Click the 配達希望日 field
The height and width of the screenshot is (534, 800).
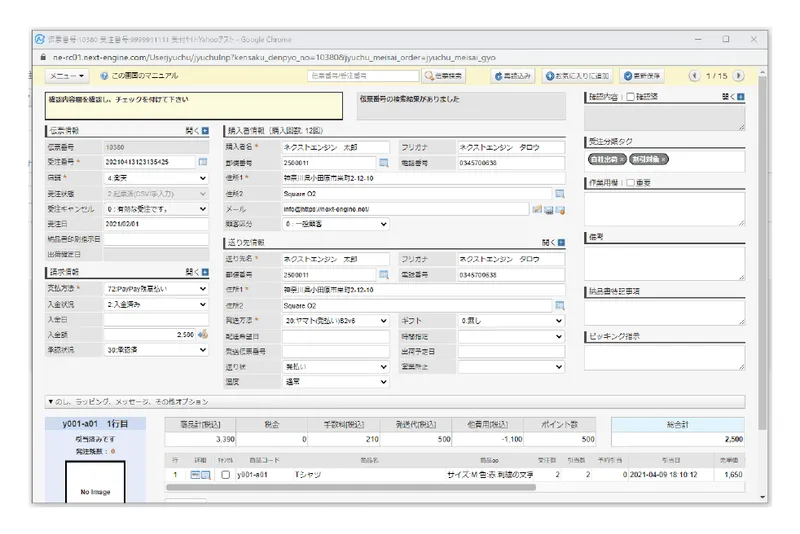[336, 337]
